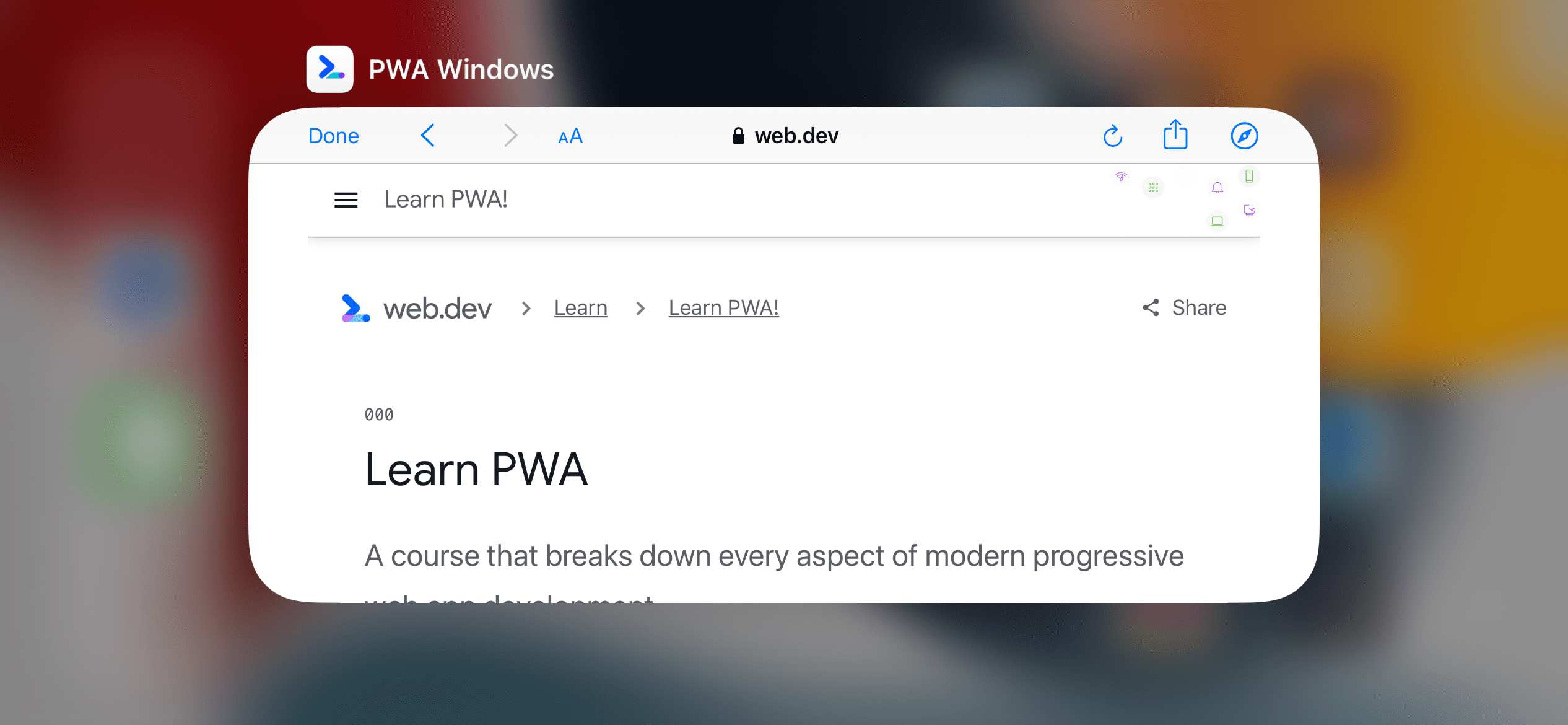1568x725 pixels.
Task: Click the Share link on the page
Action: tap(1184, 307)
